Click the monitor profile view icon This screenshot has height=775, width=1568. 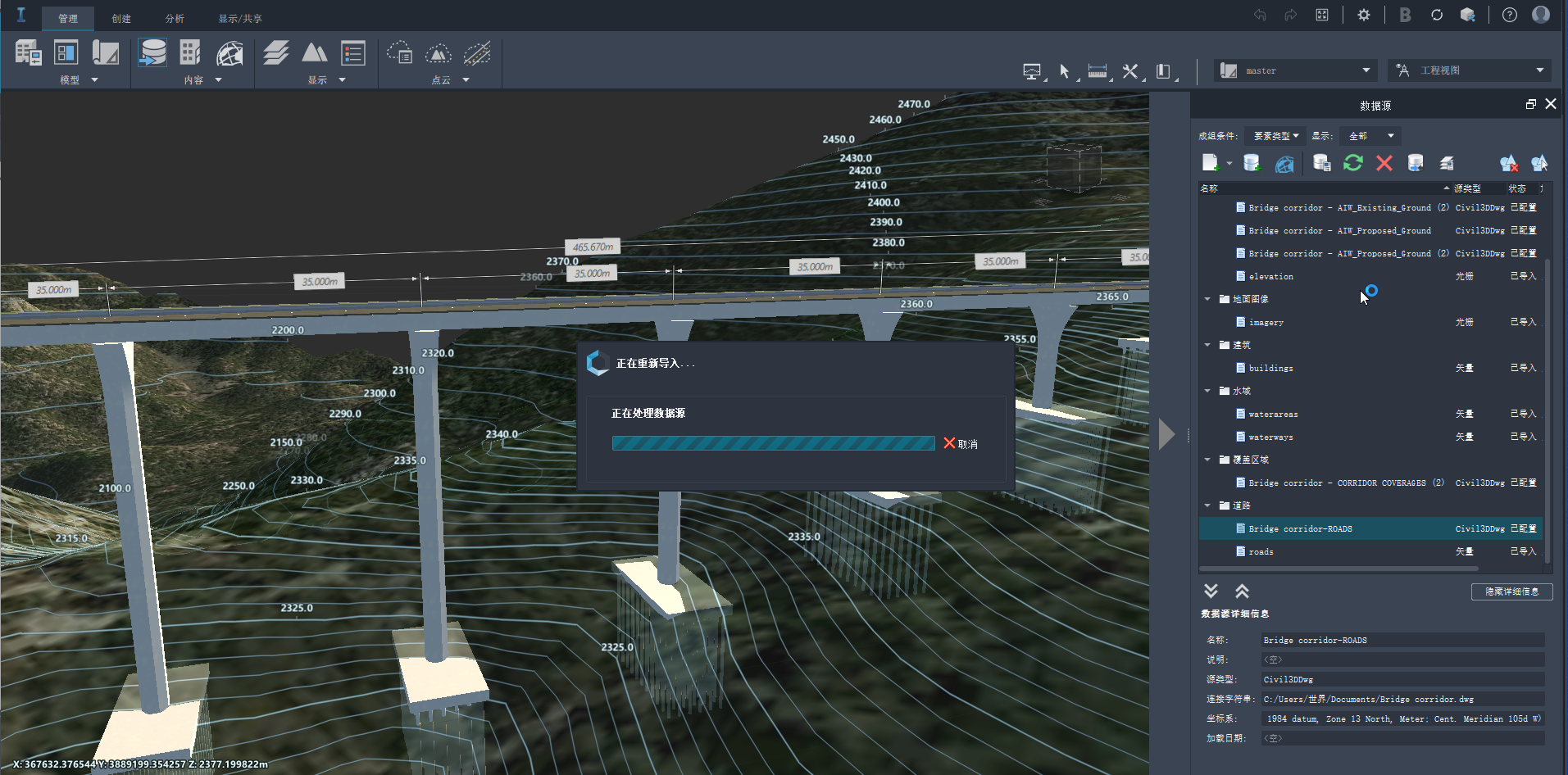coord(1032,71)
